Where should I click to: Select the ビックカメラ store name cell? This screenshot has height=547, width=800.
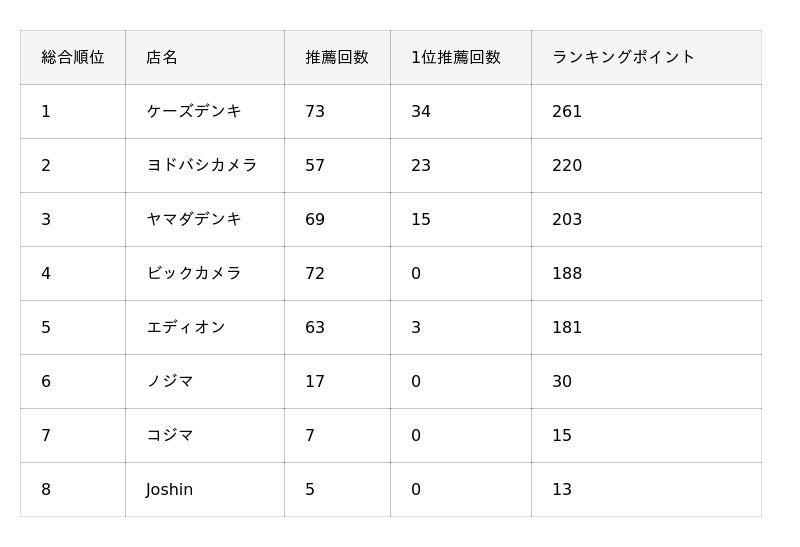click(205, 274)
